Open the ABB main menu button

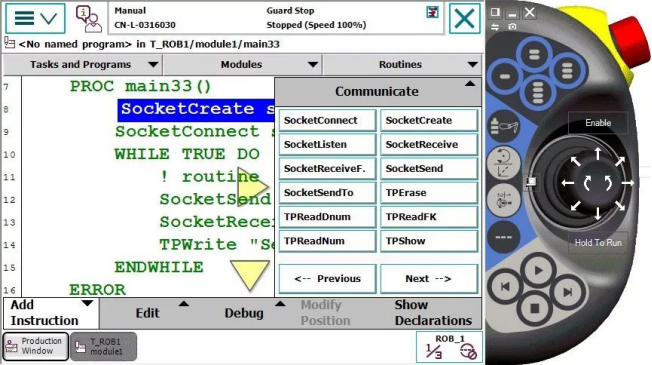(35, 18)
